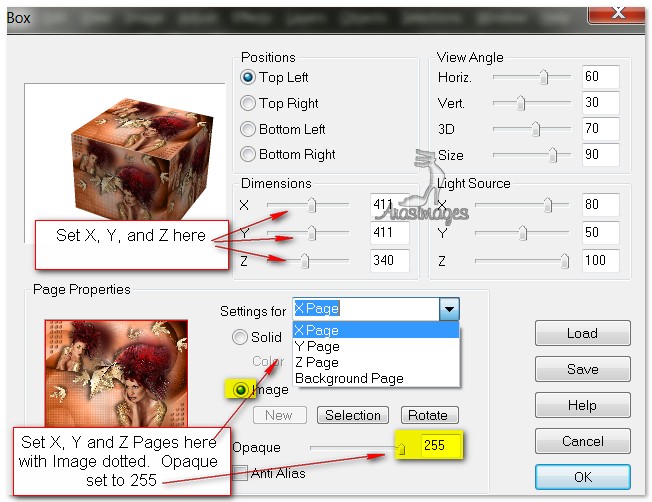Pick Background Page from the list

349,378
